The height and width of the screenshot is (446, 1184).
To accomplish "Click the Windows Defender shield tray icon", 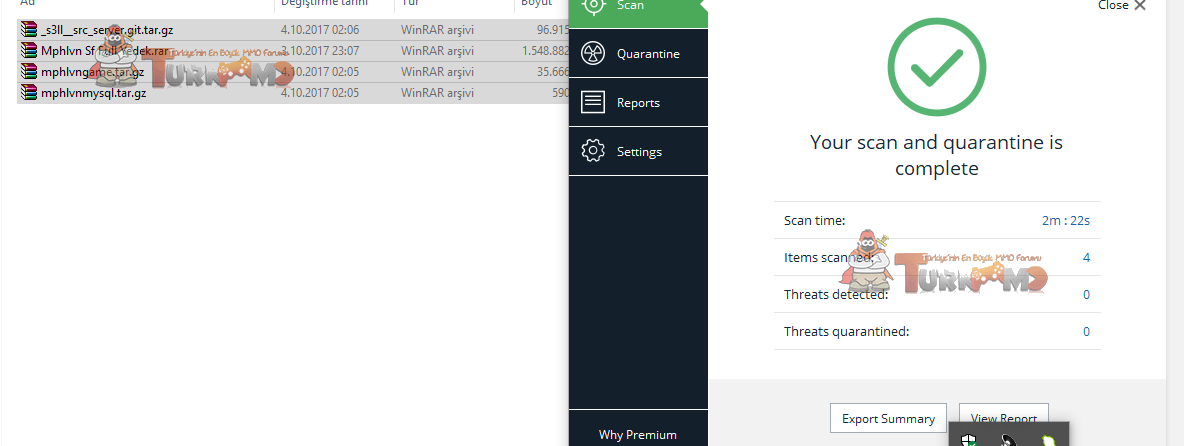I will 967,440.
